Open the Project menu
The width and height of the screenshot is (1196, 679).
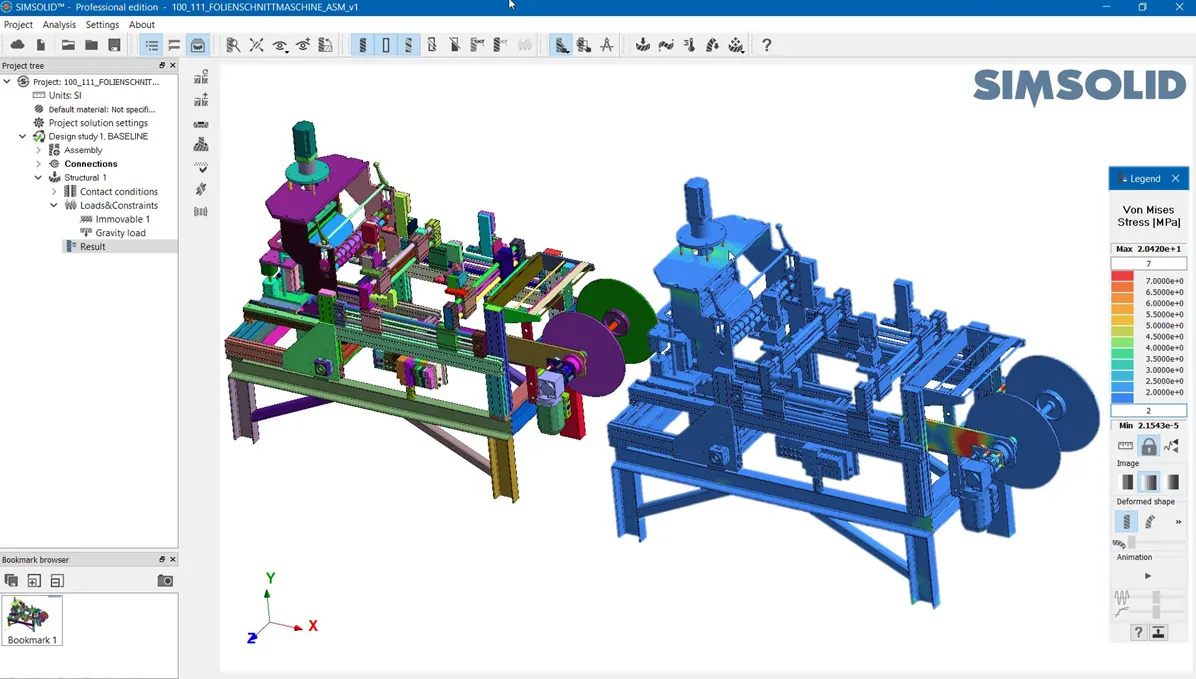coord(18,24)
